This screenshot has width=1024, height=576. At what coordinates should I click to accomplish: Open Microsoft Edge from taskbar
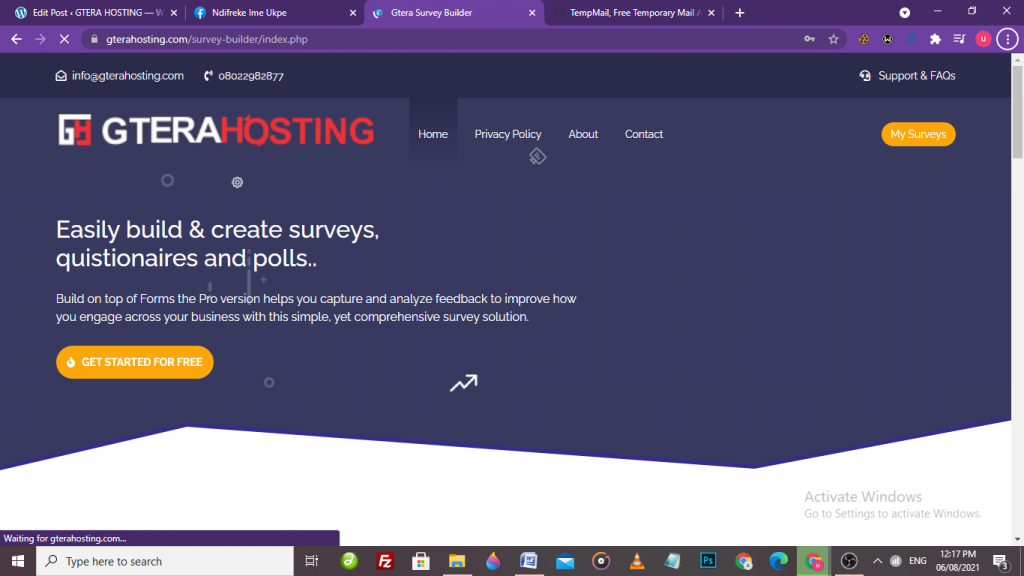[778, 561]
